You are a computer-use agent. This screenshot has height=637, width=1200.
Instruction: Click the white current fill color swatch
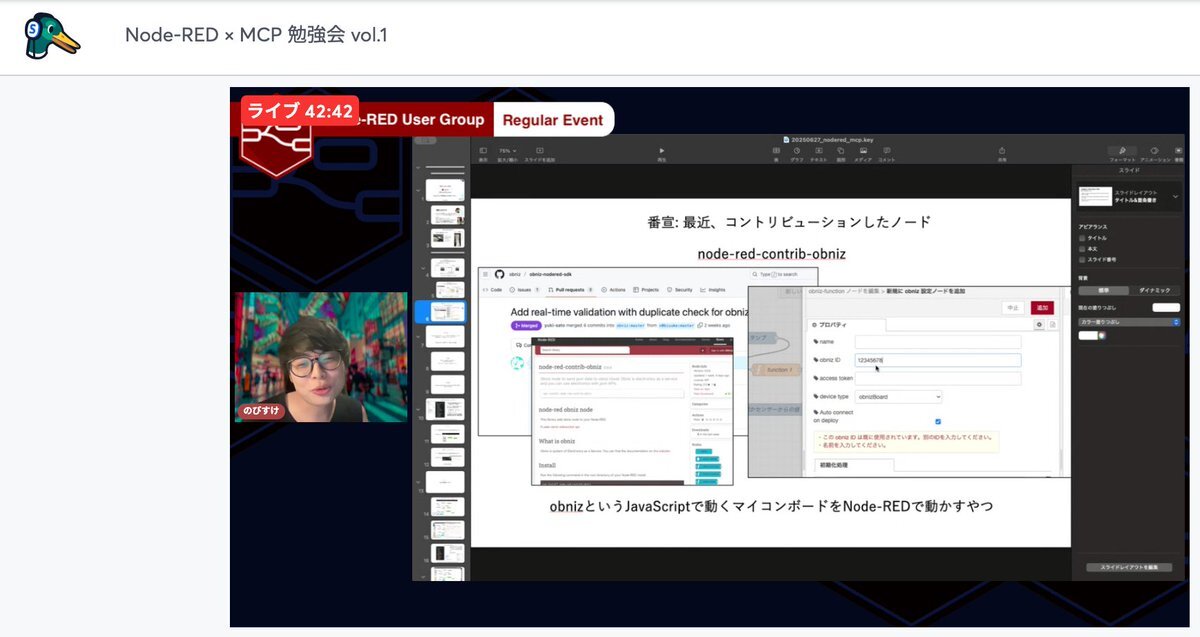click(x=1166, y=308)
